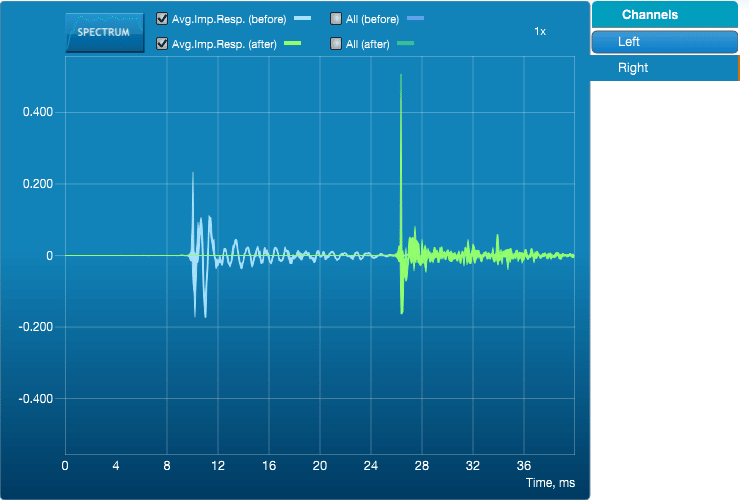This screenshot has width=749, height=501.
Task: Click the 'All (after)' legend label
Action: tap(367, 44)
